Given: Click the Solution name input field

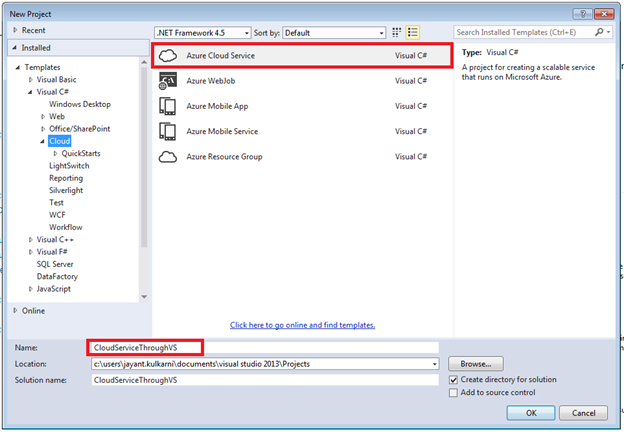Looking at the screenshot, I should pos(265,380).
